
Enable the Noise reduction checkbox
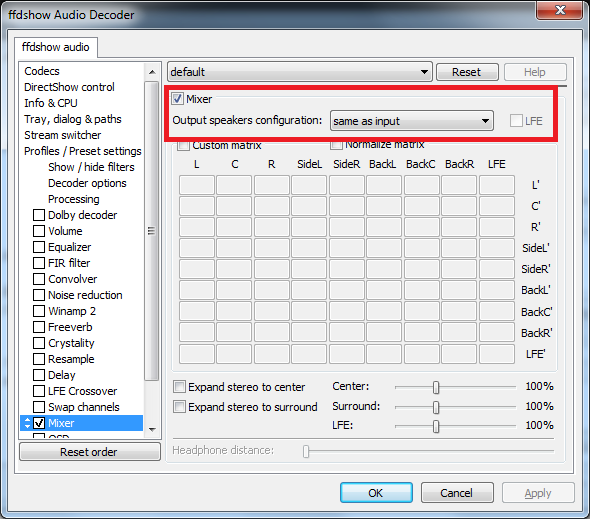pos(39,295)
